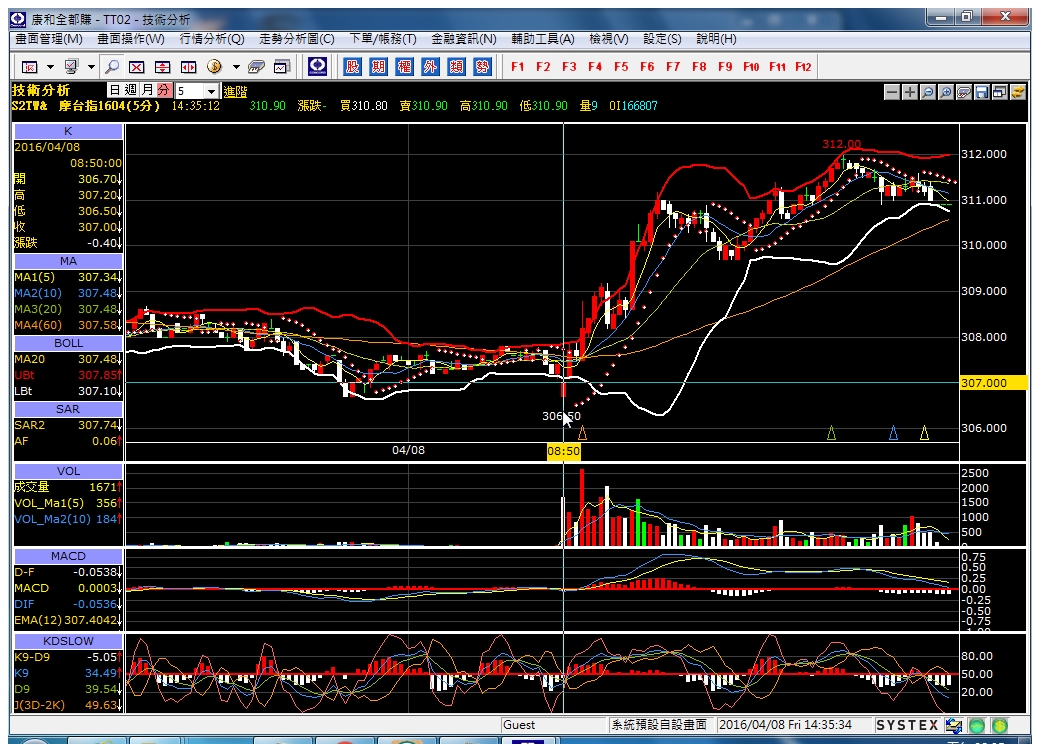Open the 設定(S) menu
Screen dimensions: 1040x744
tap(662, 39)
